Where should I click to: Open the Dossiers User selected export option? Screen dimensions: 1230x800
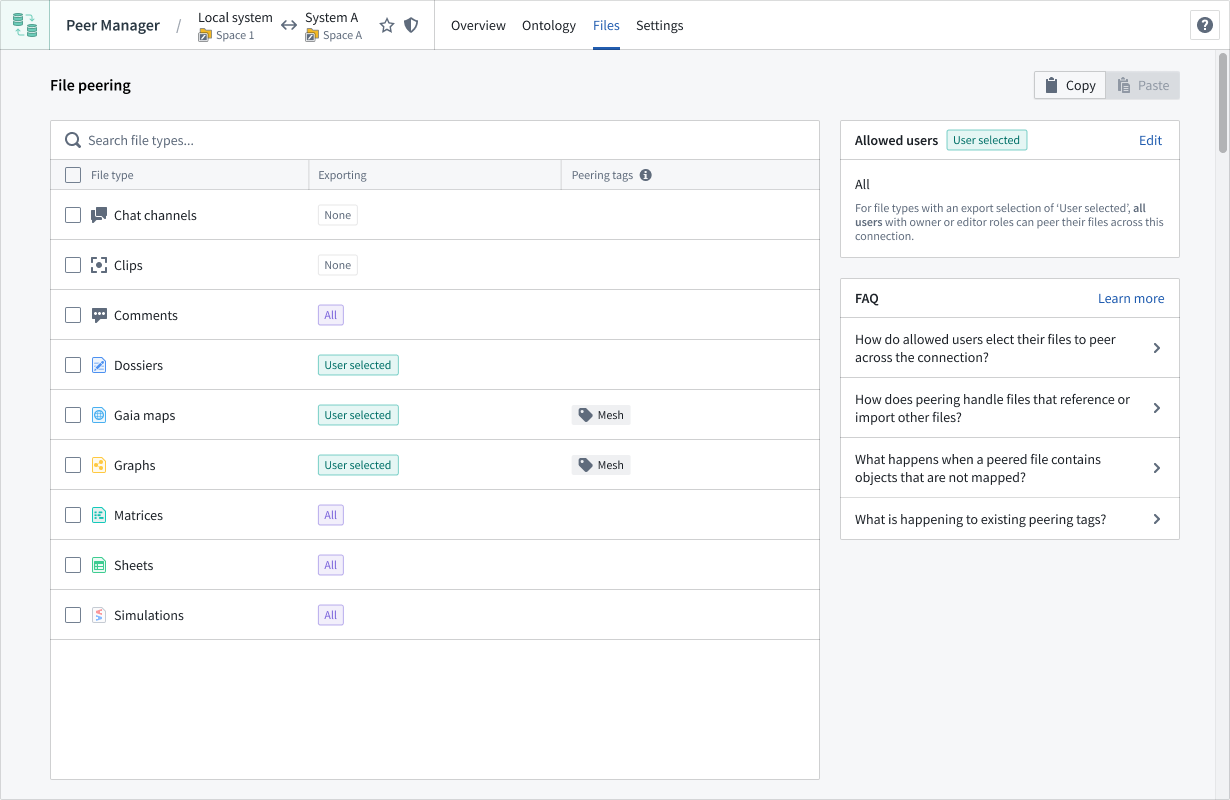pyautogui.click(x=358, y=365)
